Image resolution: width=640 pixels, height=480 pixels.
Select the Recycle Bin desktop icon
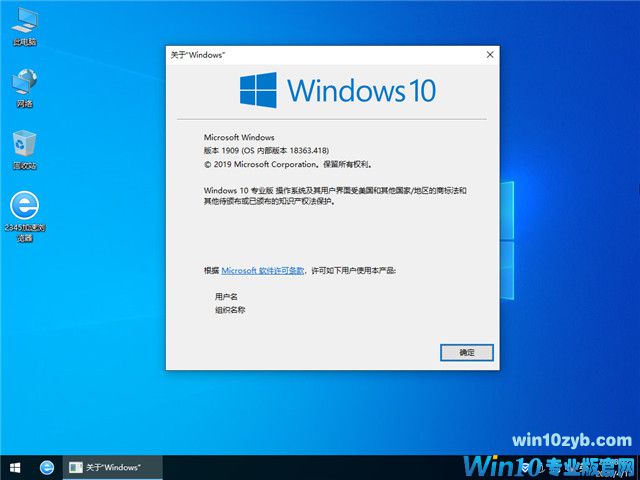(25, 149)
